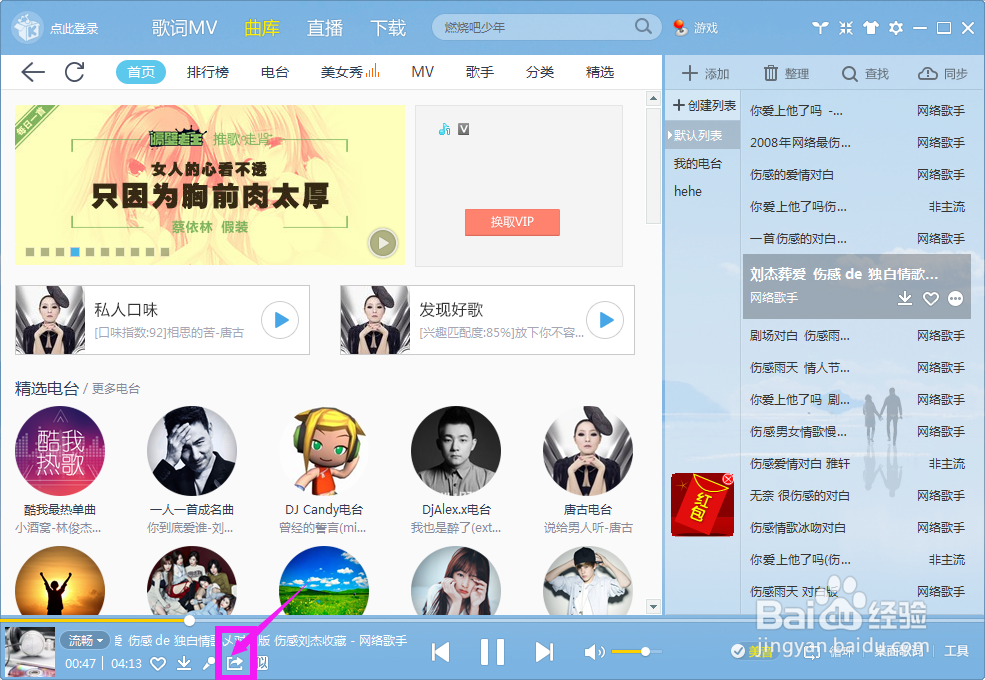Click the branch-shaped icon in title bar

[820, 28]
